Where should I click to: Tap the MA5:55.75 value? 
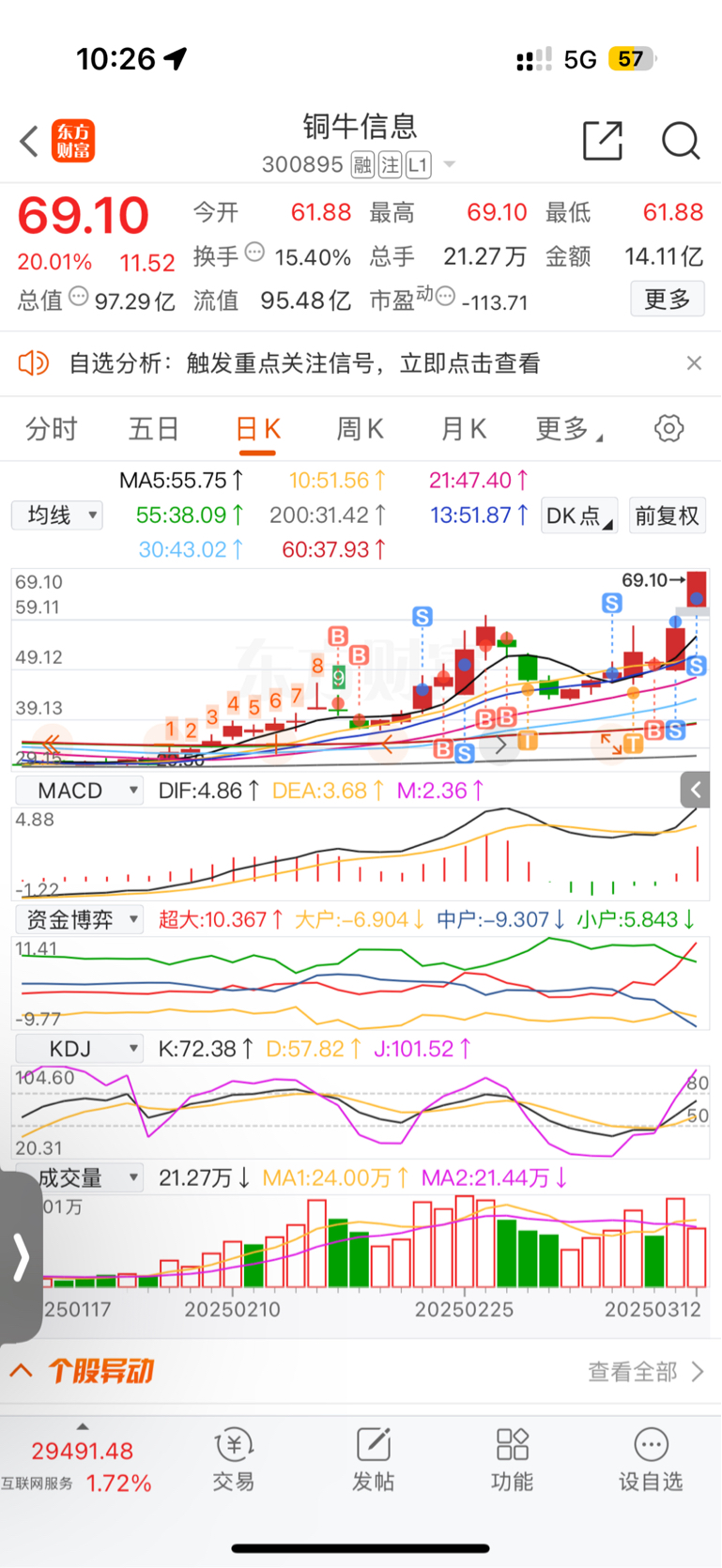point(181,481)
